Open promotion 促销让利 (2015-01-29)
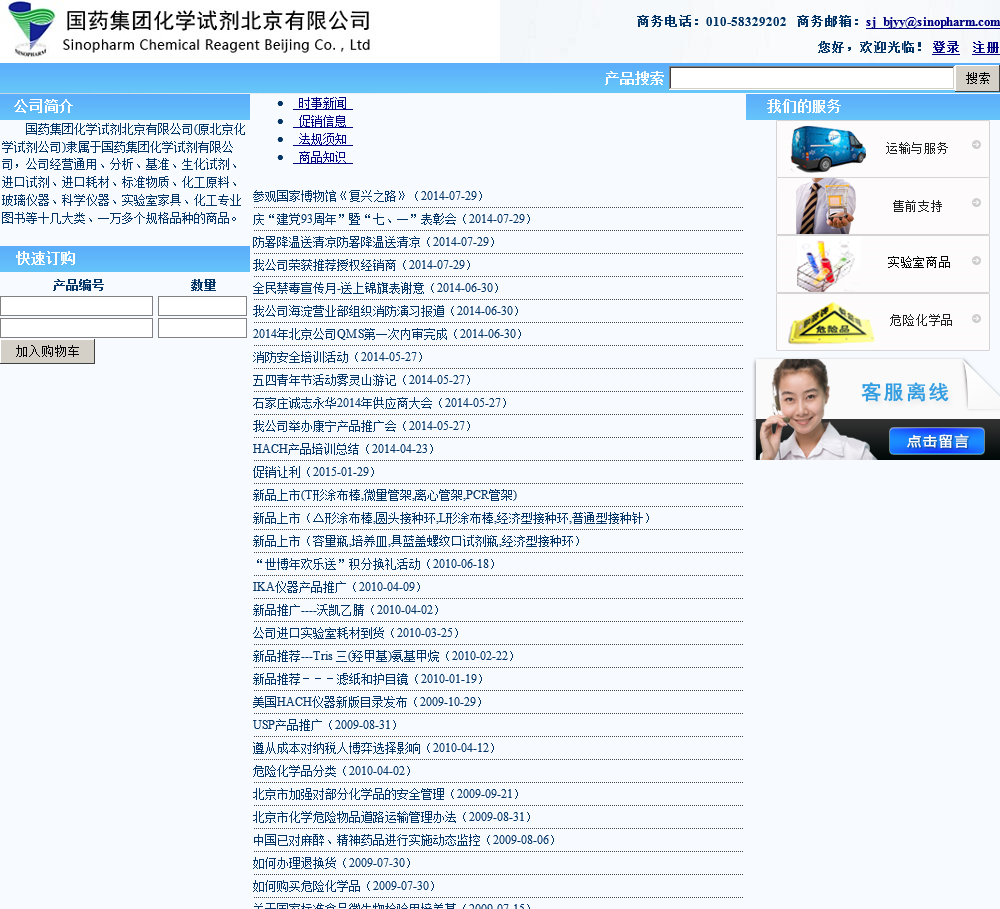Image resolution: width=1000 pixels, height=909 pixels. (x=314, y=472)
